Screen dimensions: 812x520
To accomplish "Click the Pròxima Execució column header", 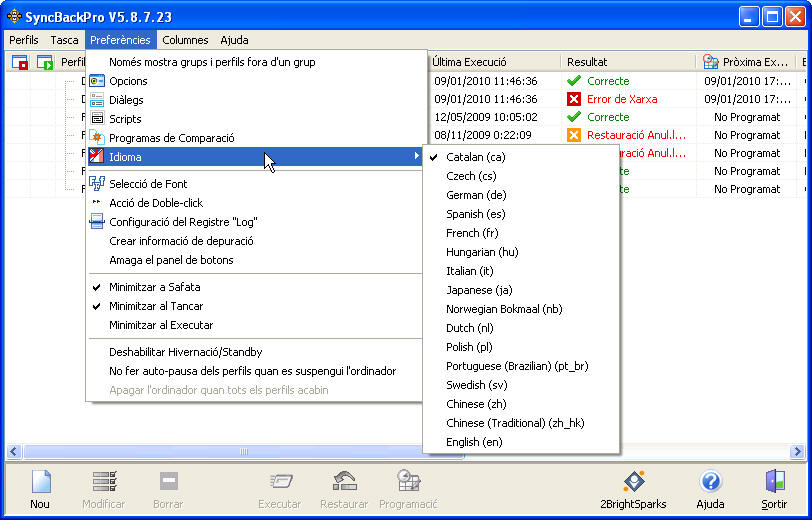I will (745, 62).
